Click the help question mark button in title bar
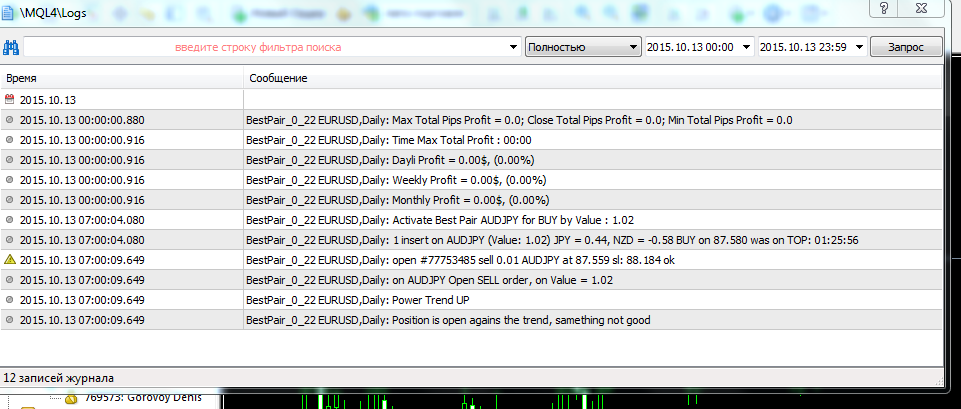Viewport: 961px width, 409px height. 884,7
